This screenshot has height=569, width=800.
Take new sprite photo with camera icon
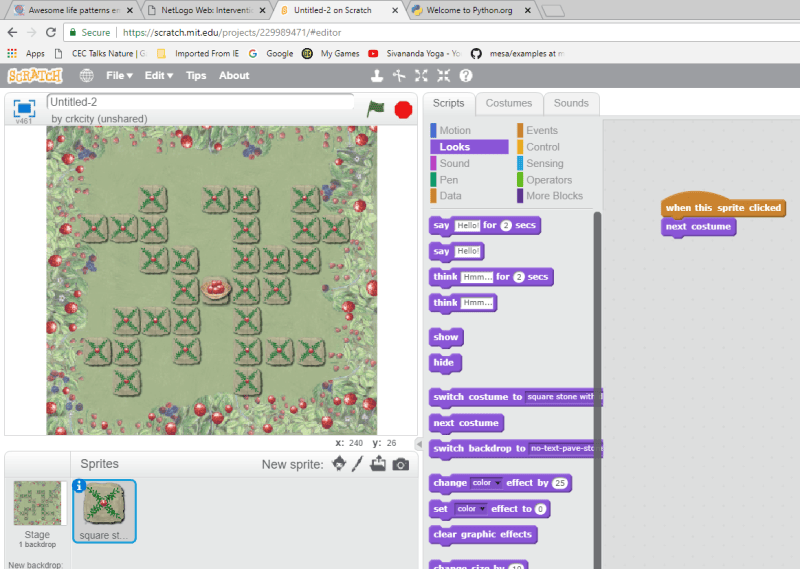[401, 464]
